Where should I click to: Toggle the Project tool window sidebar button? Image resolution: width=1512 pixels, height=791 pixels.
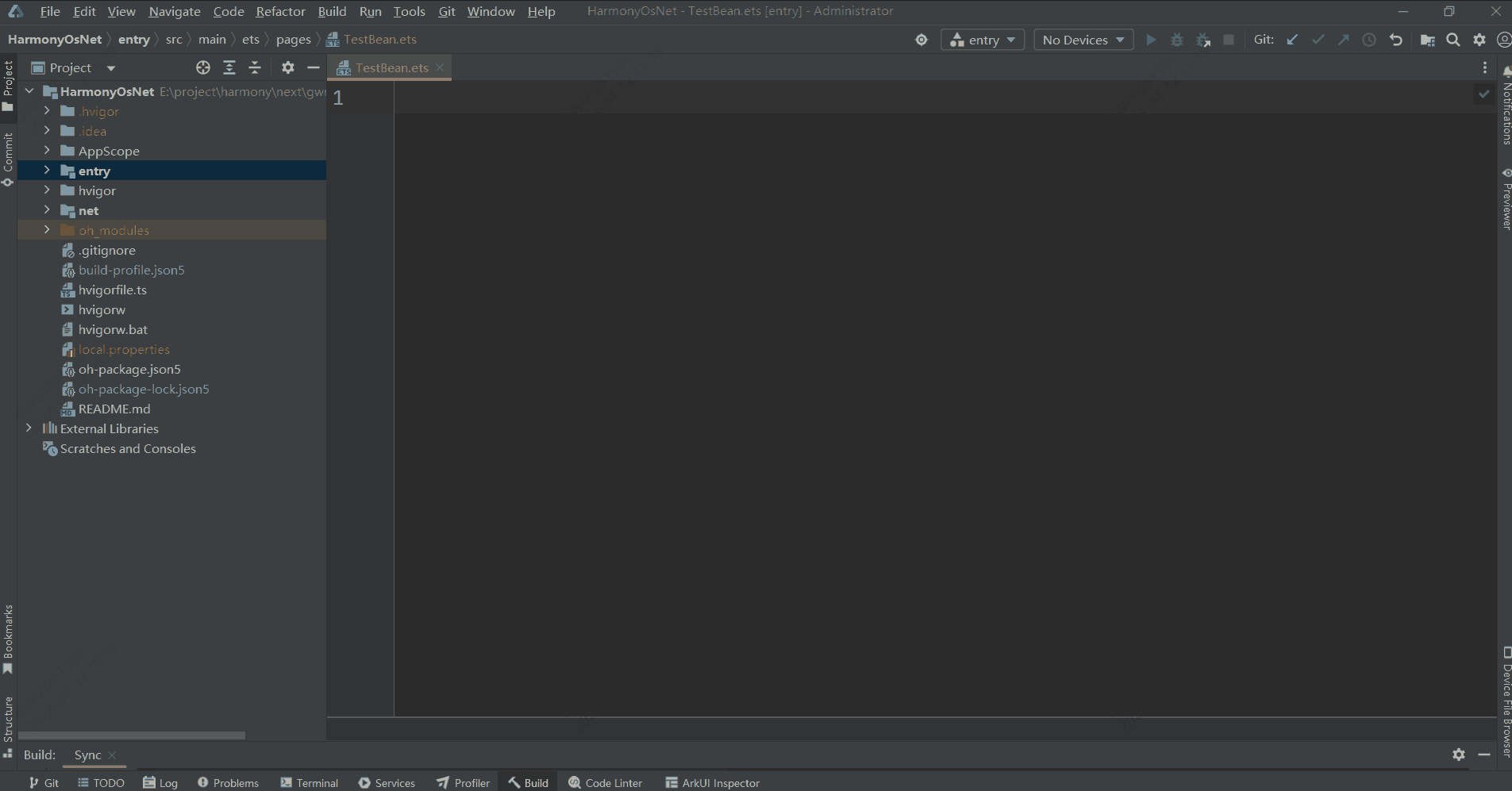(x=8, y=86)
